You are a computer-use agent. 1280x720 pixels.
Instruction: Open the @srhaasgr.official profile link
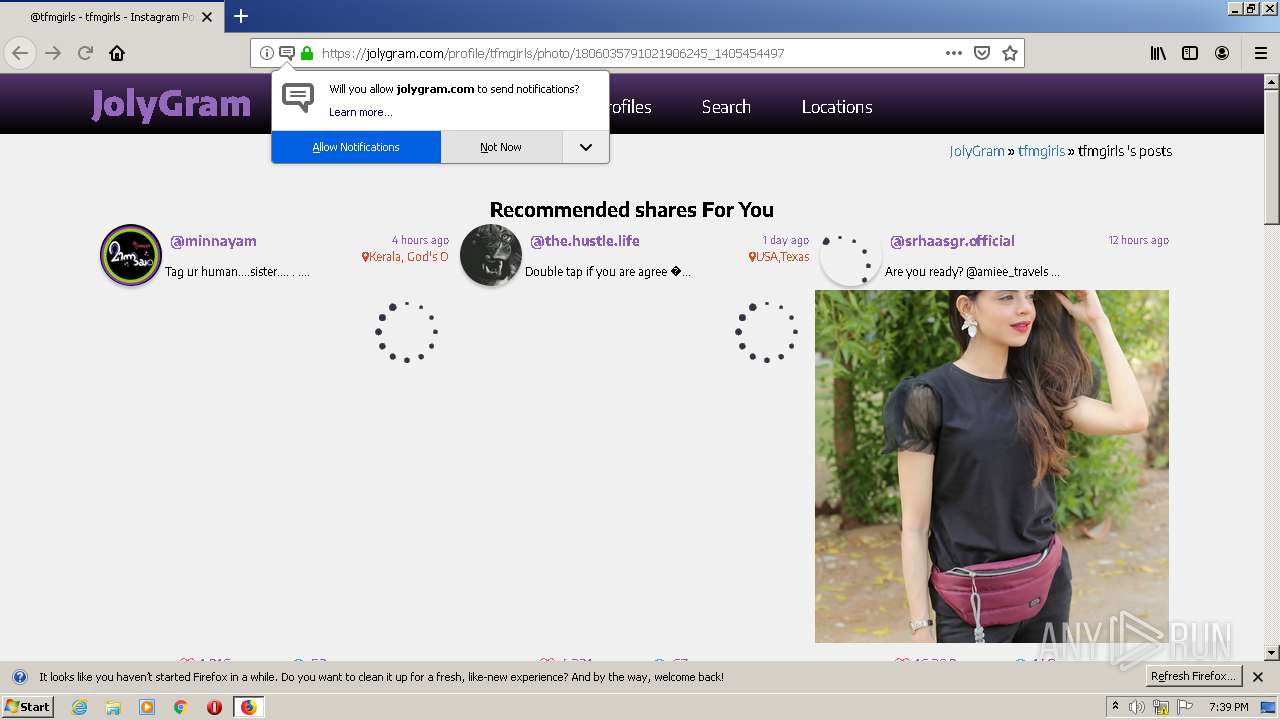click(952, 241)
